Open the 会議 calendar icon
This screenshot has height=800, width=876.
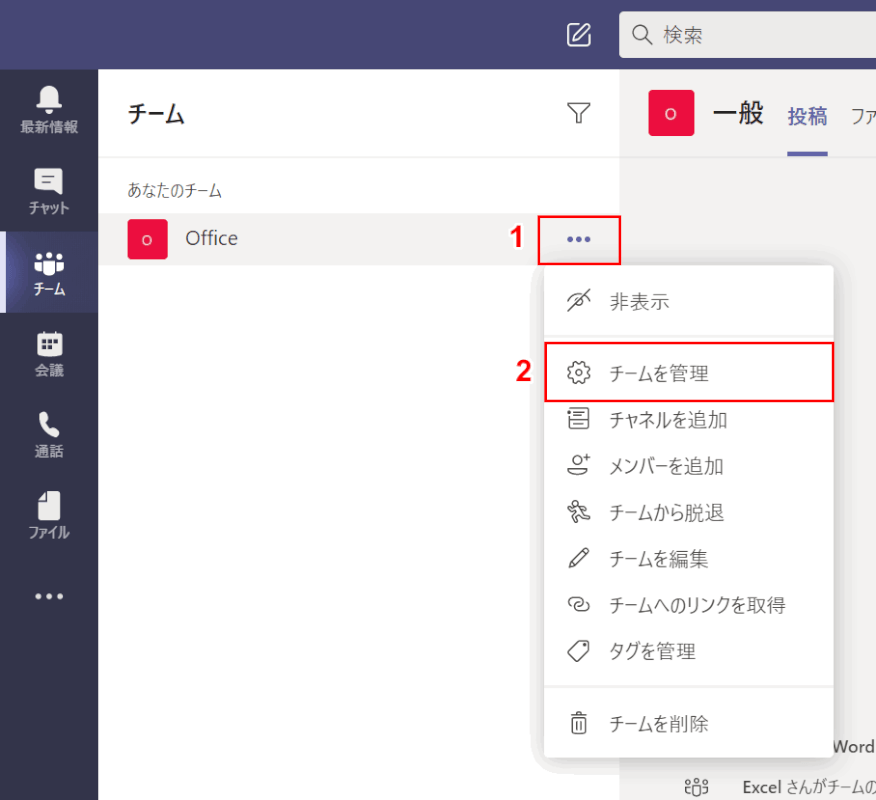coord(48,352)
